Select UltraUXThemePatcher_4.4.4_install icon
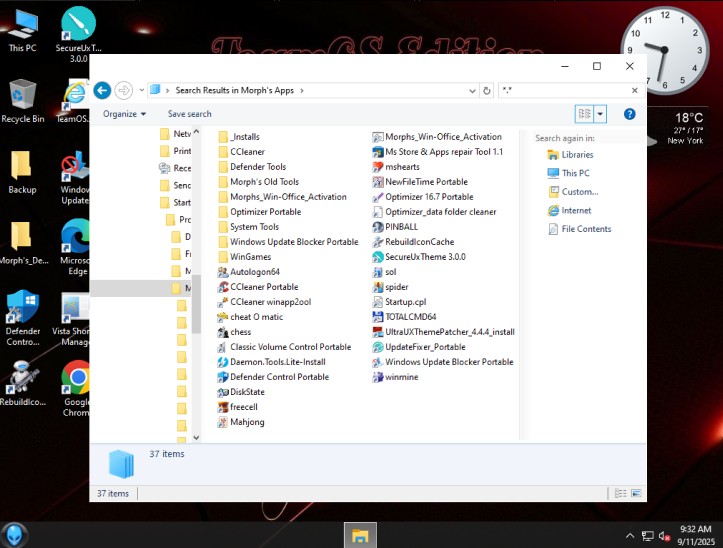 coord(378,332)
